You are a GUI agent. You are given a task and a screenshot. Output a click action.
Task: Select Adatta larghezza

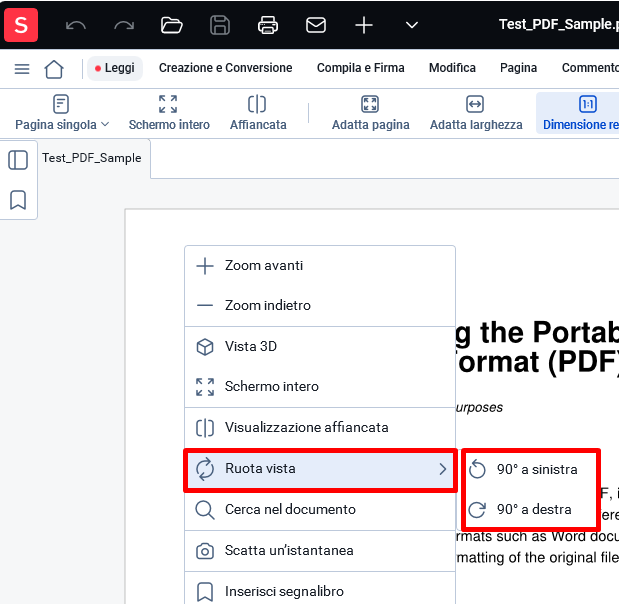pyautogui.click(x=476, y=113)
